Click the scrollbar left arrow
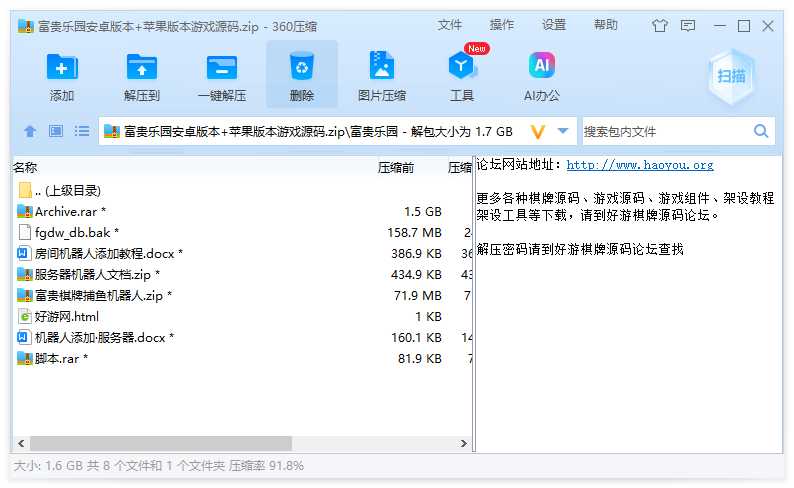 coord(21,443)
